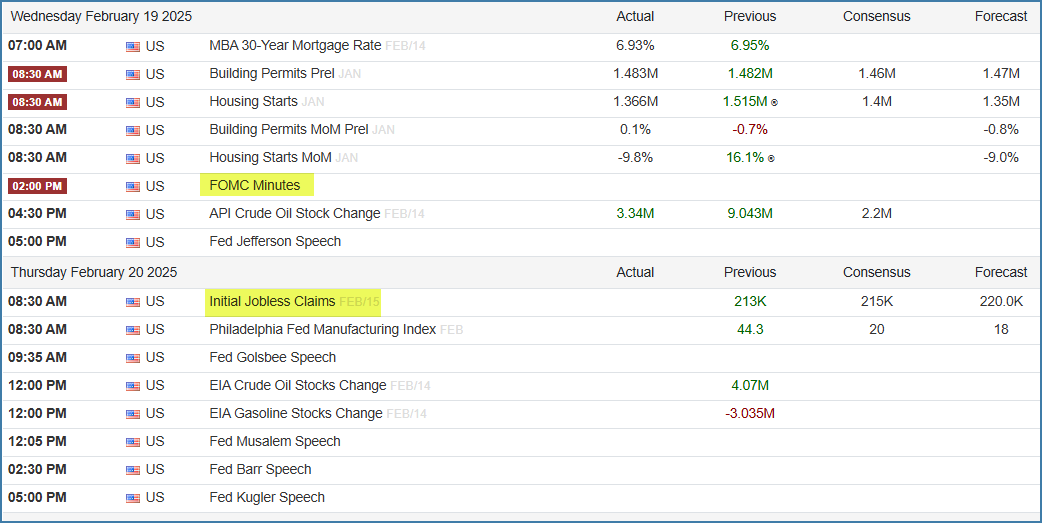Click US flag icon in FOMC Minutes row

(x=133, y=187)
